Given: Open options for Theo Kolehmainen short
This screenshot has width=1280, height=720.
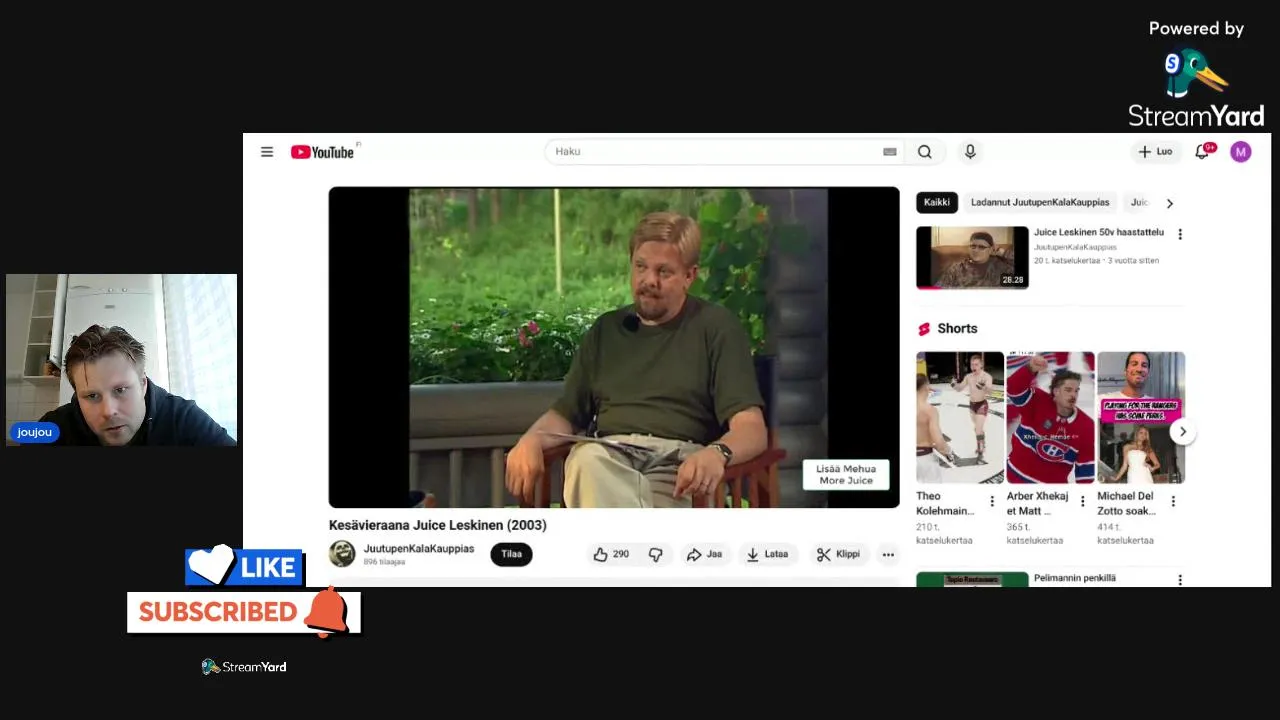Looking at the screenshot, I should (992, 501).
